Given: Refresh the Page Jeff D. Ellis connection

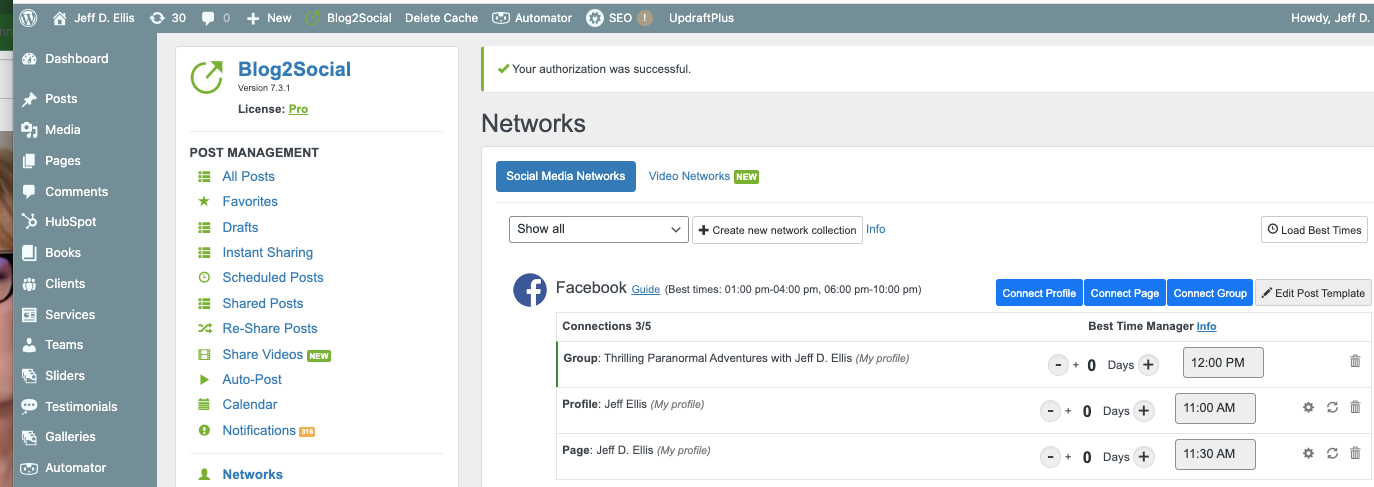Looking at the screenshot, I should [1332, 453].
